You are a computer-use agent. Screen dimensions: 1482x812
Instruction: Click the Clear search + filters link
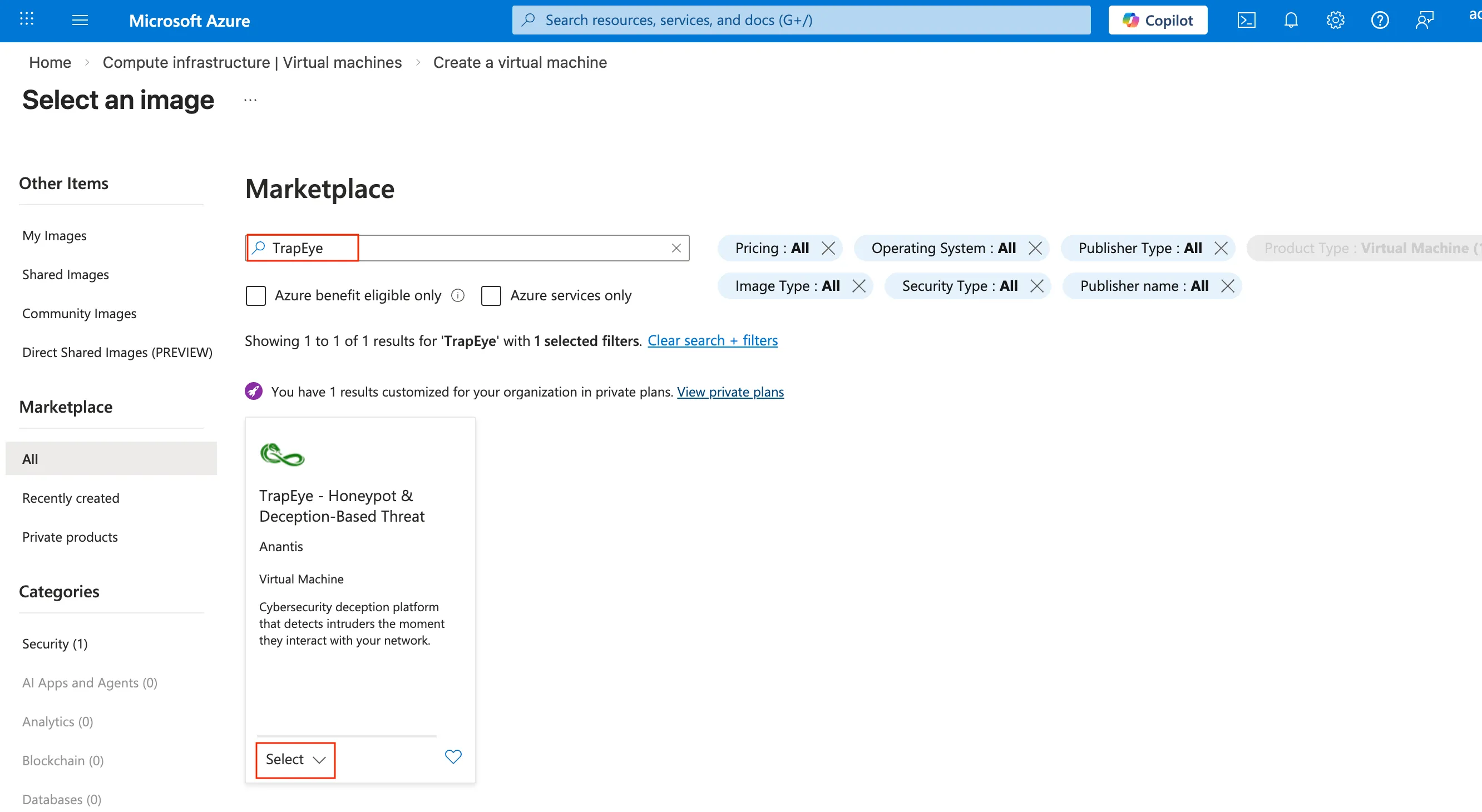[x=712, y=340]
